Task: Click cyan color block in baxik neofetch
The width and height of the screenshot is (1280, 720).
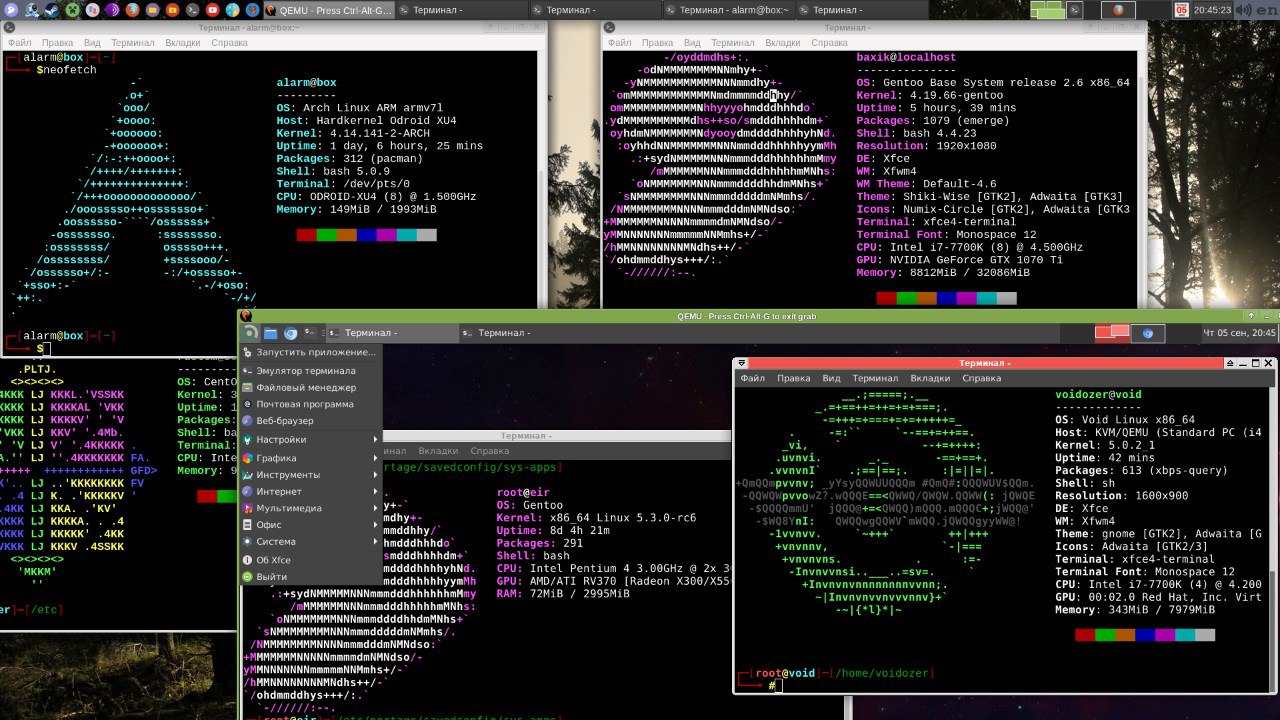Action: tap(986, 298)
